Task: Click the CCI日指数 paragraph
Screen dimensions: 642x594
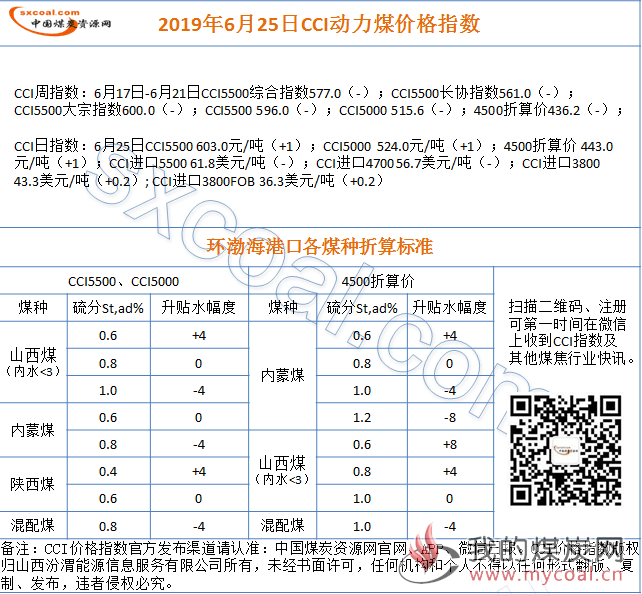Action: [313, 163]
